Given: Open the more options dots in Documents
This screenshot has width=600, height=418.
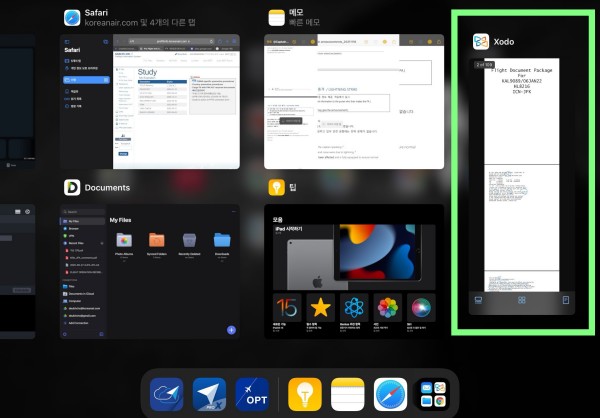Looking at the screenshot, I should click(x=234, y=211).
